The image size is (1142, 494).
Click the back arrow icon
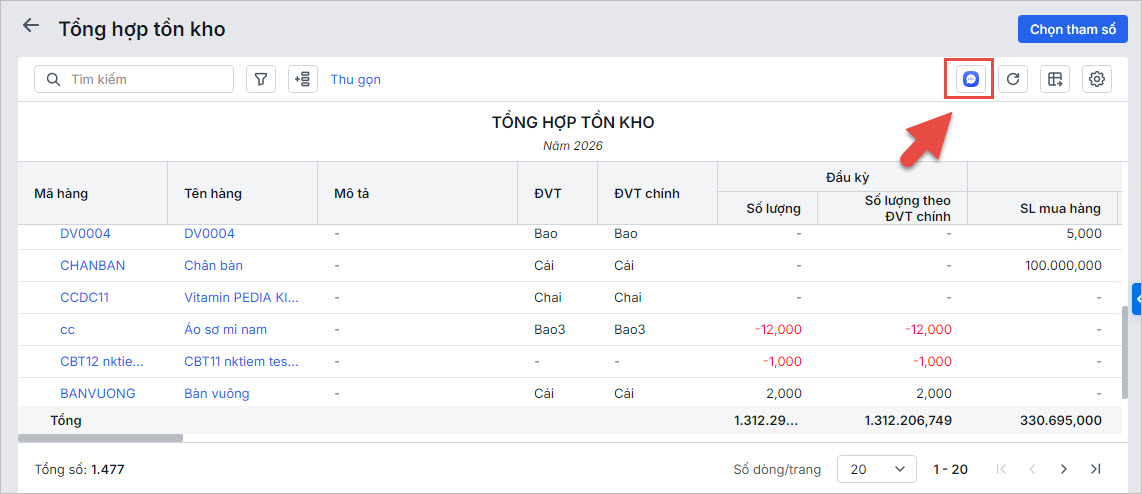(x=31, y=26)
